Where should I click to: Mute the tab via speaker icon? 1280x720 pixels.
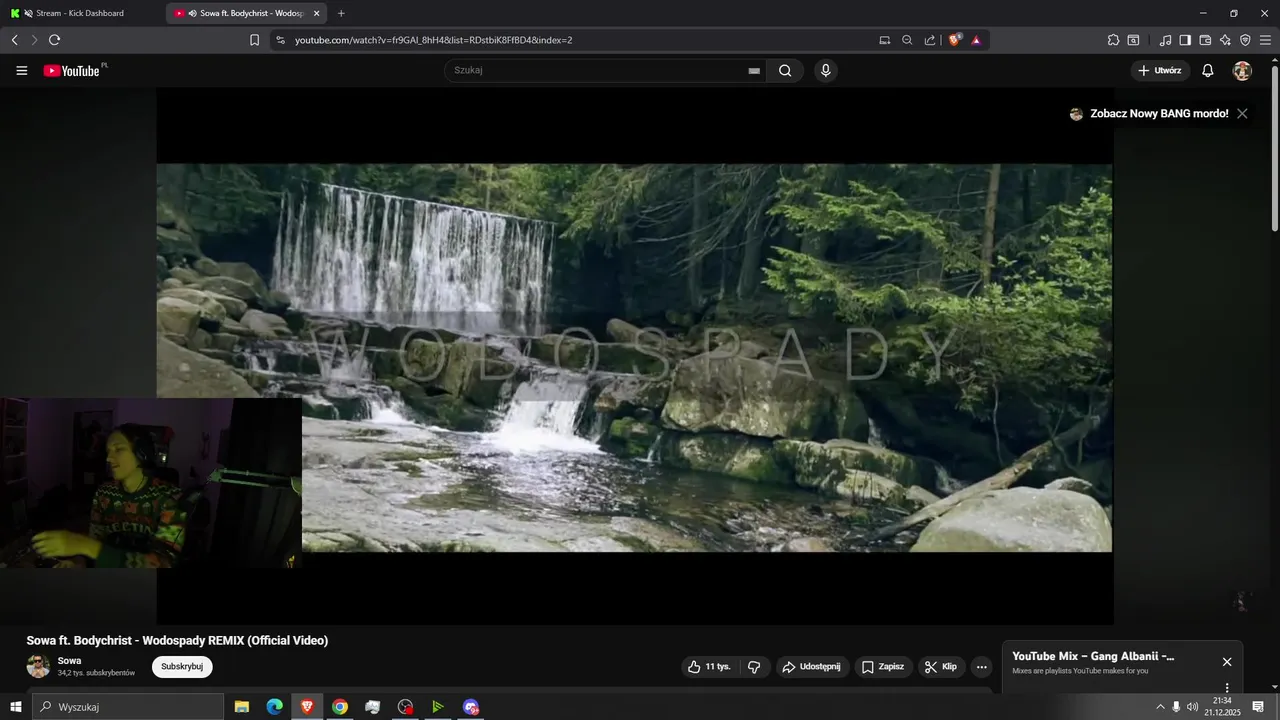192,13
